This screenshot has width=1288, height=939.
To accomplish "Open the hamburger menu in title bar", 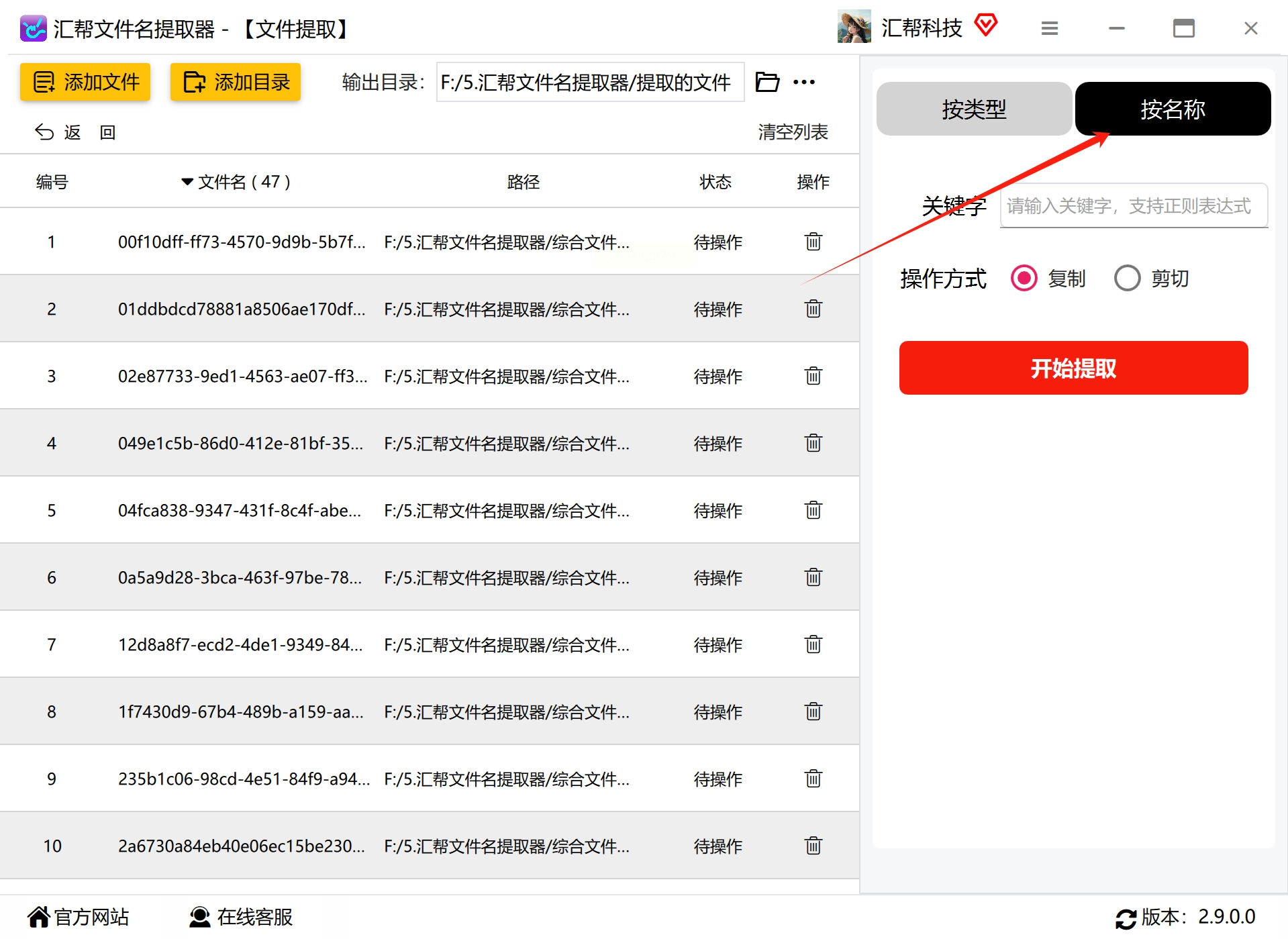I will tap(1050, 28).
